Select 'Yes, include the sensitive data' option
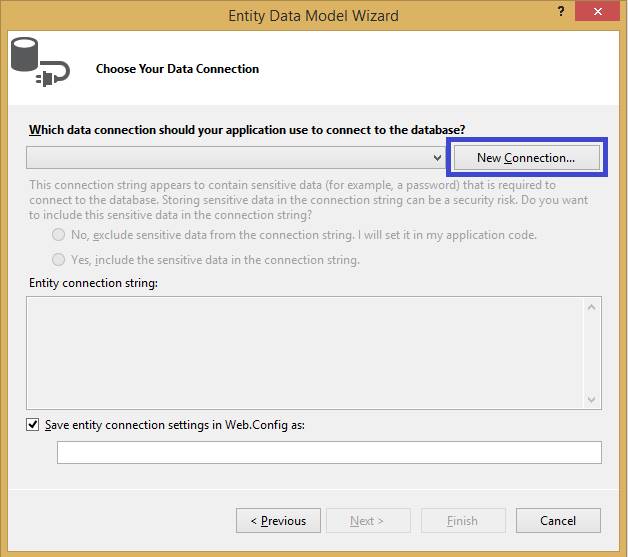 pyautogui.click(x=59, y=260)
